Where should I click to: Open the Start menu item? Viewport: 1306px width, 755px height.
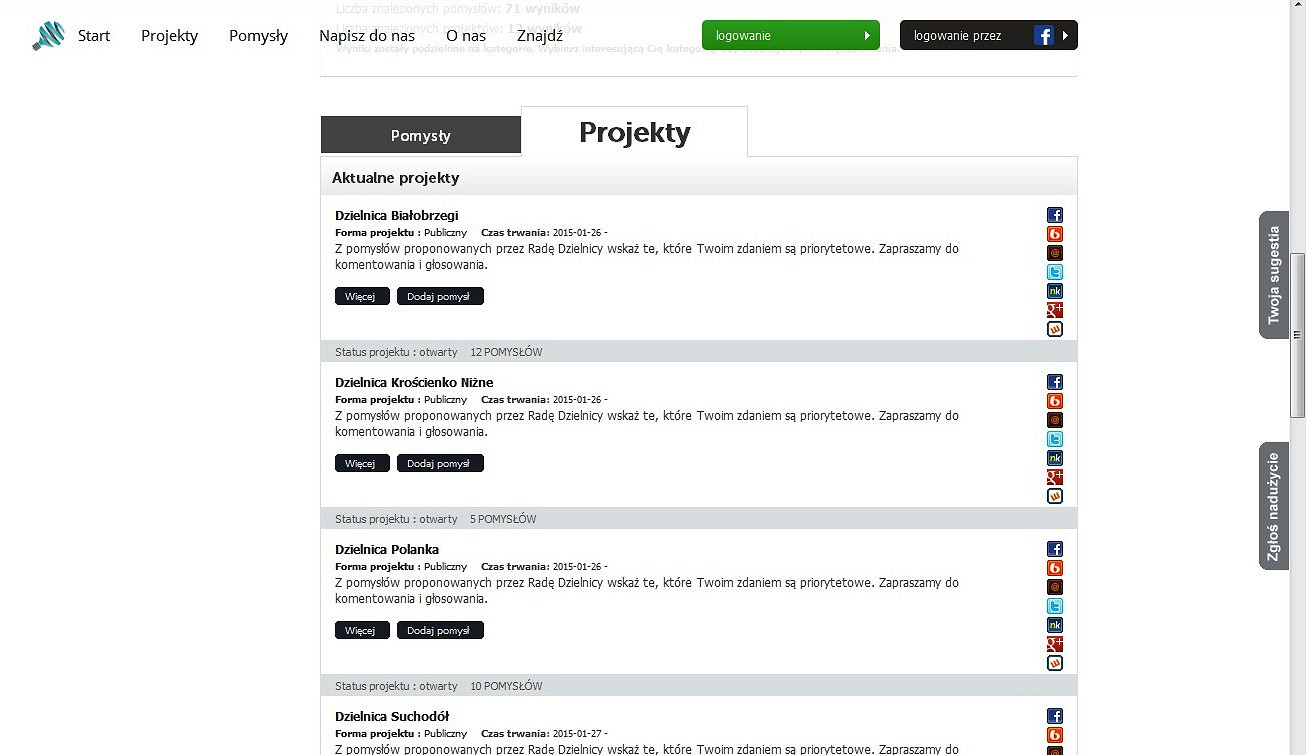coord(94,36)
